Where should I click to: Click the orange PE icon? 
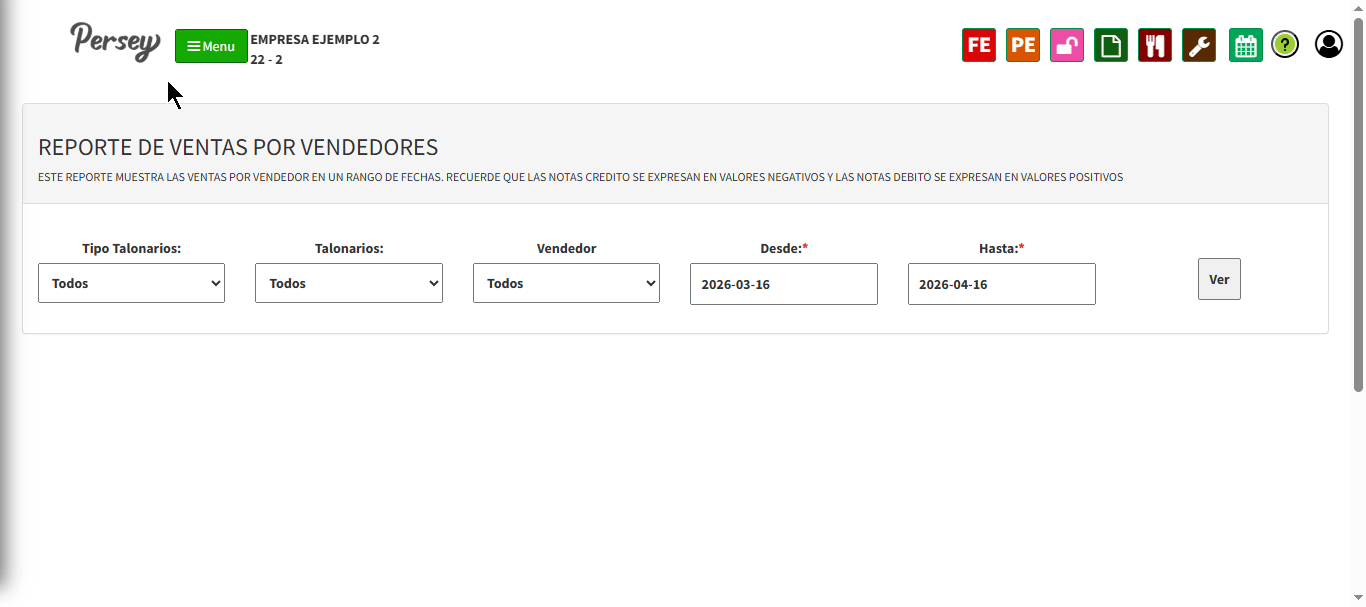(1023, 45)
